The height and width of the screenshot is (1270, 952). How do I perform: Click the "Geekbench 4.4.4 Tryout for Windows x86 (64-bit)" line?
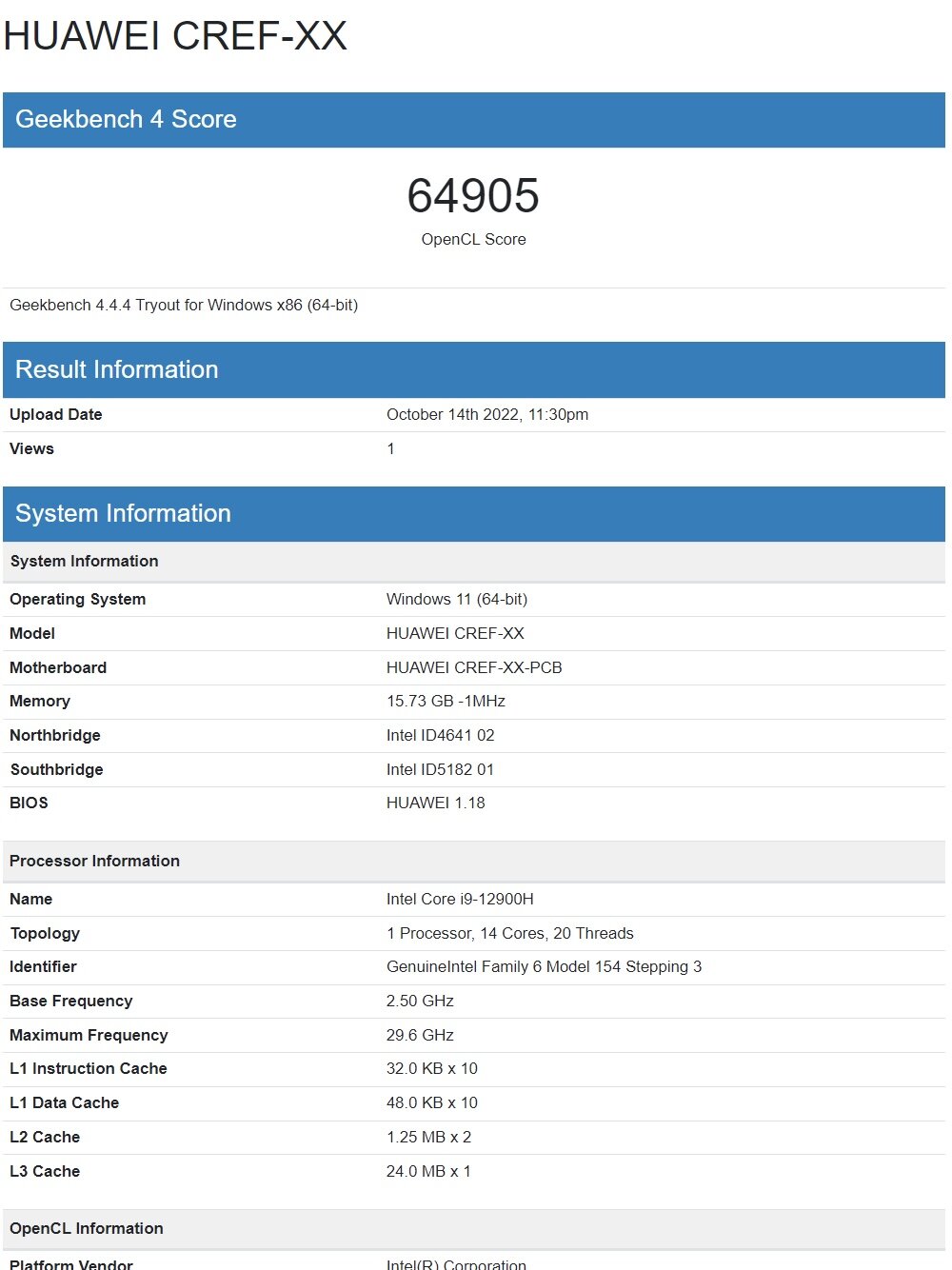coord(184,306)
